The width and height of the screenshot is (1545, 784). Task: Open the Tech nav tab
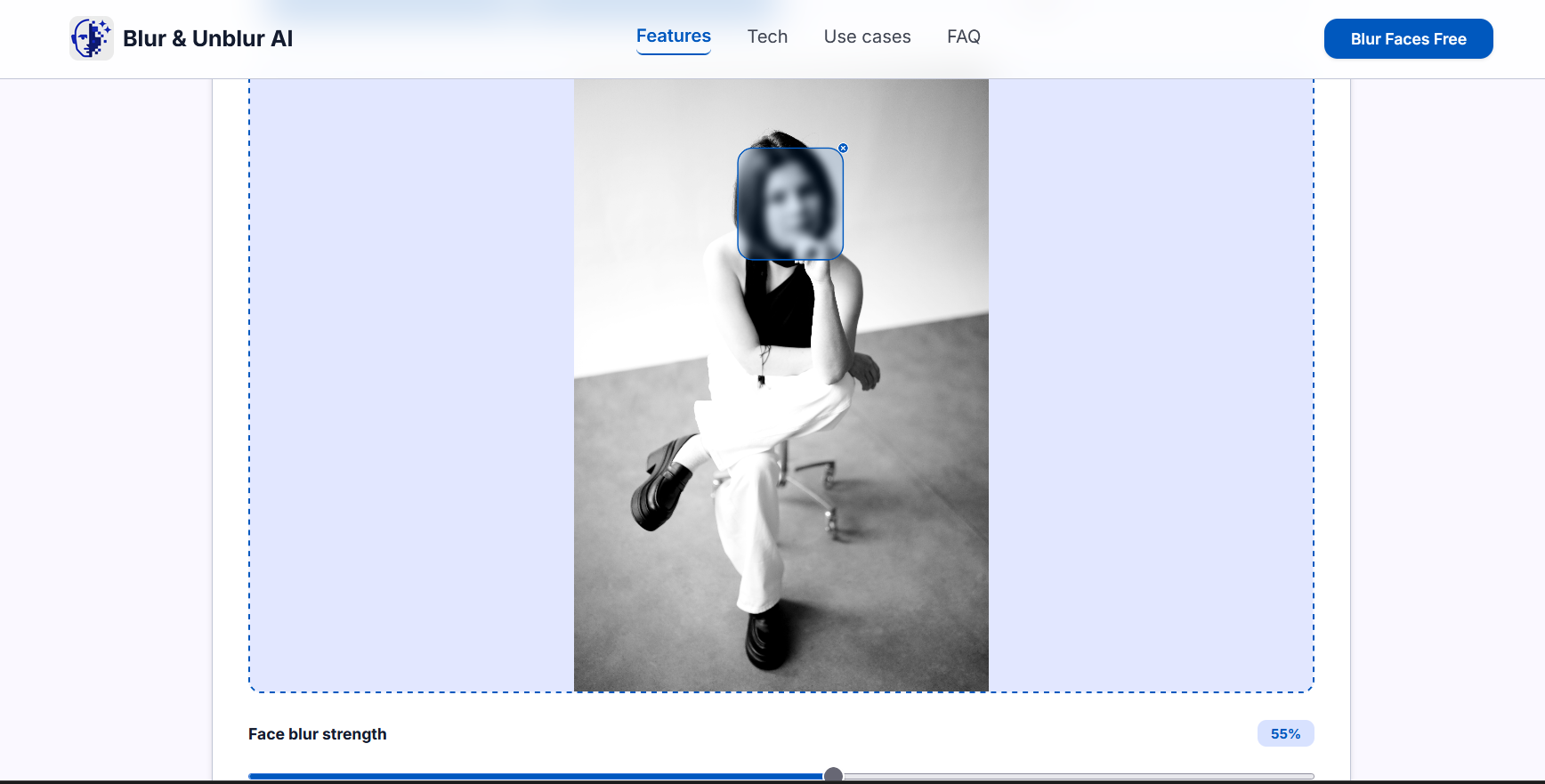[x=767, y=36]
